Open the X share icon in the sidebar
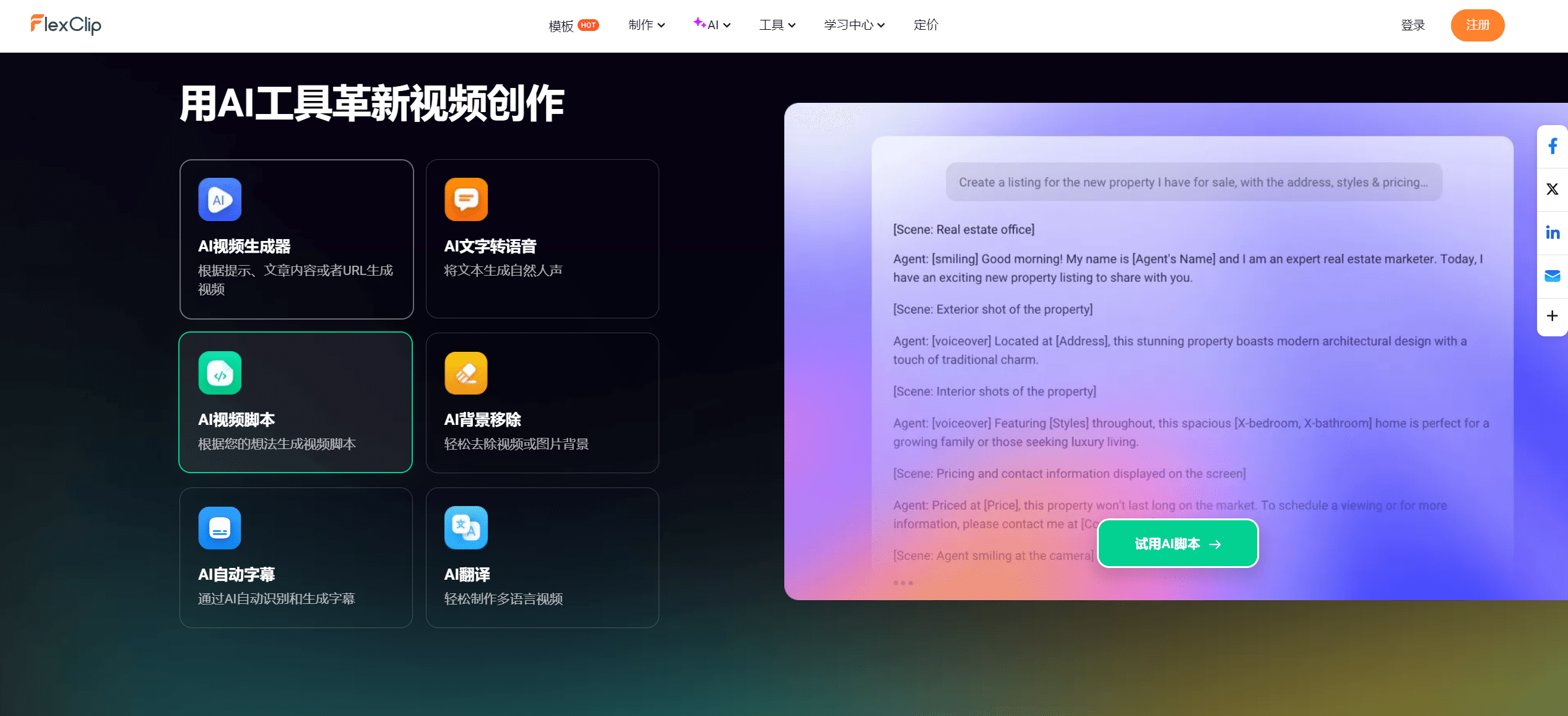Image resolution: width=1568 pixels, height=716 pixels. (x=1552, y=189)
